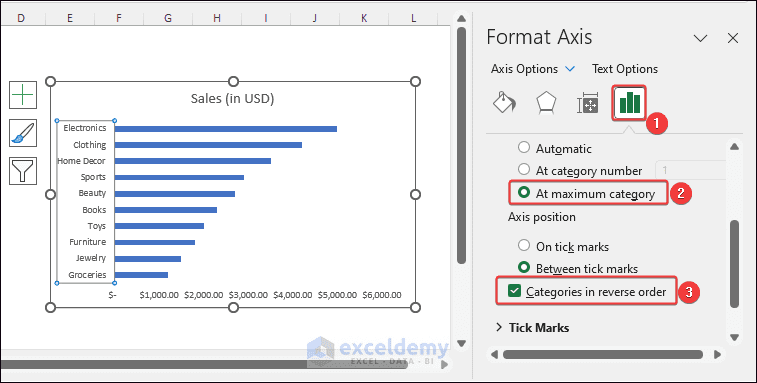Click the Jewelry axis label

point(91,258)
